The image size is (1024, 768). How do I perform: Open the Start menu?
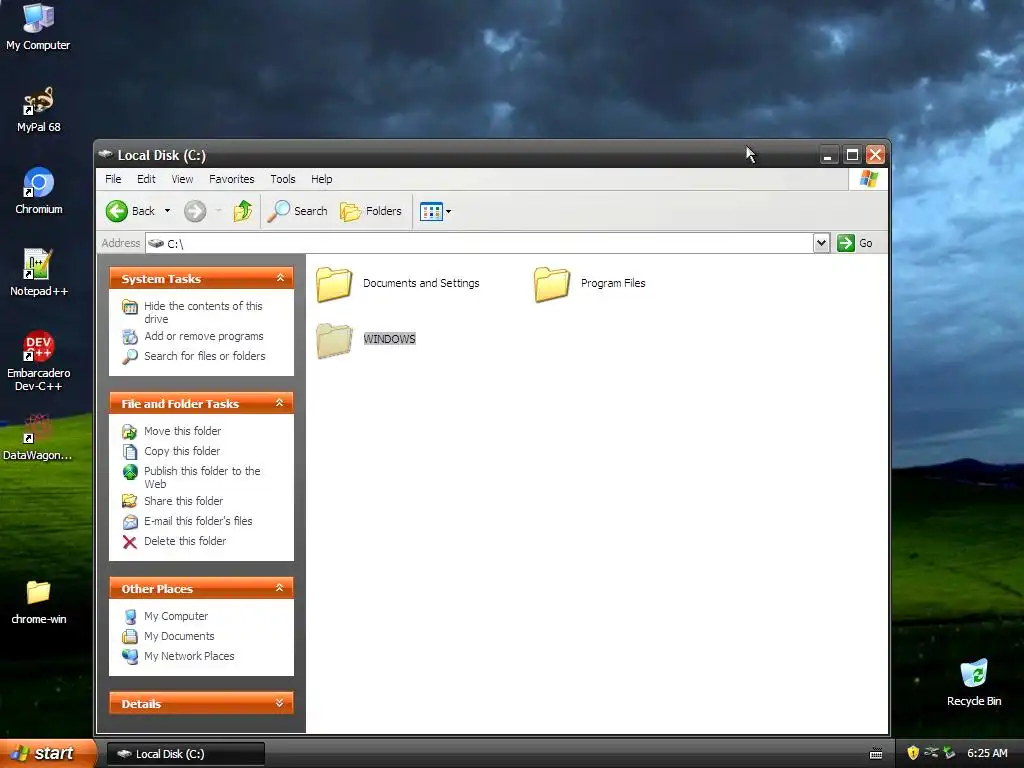coord(48,753)
